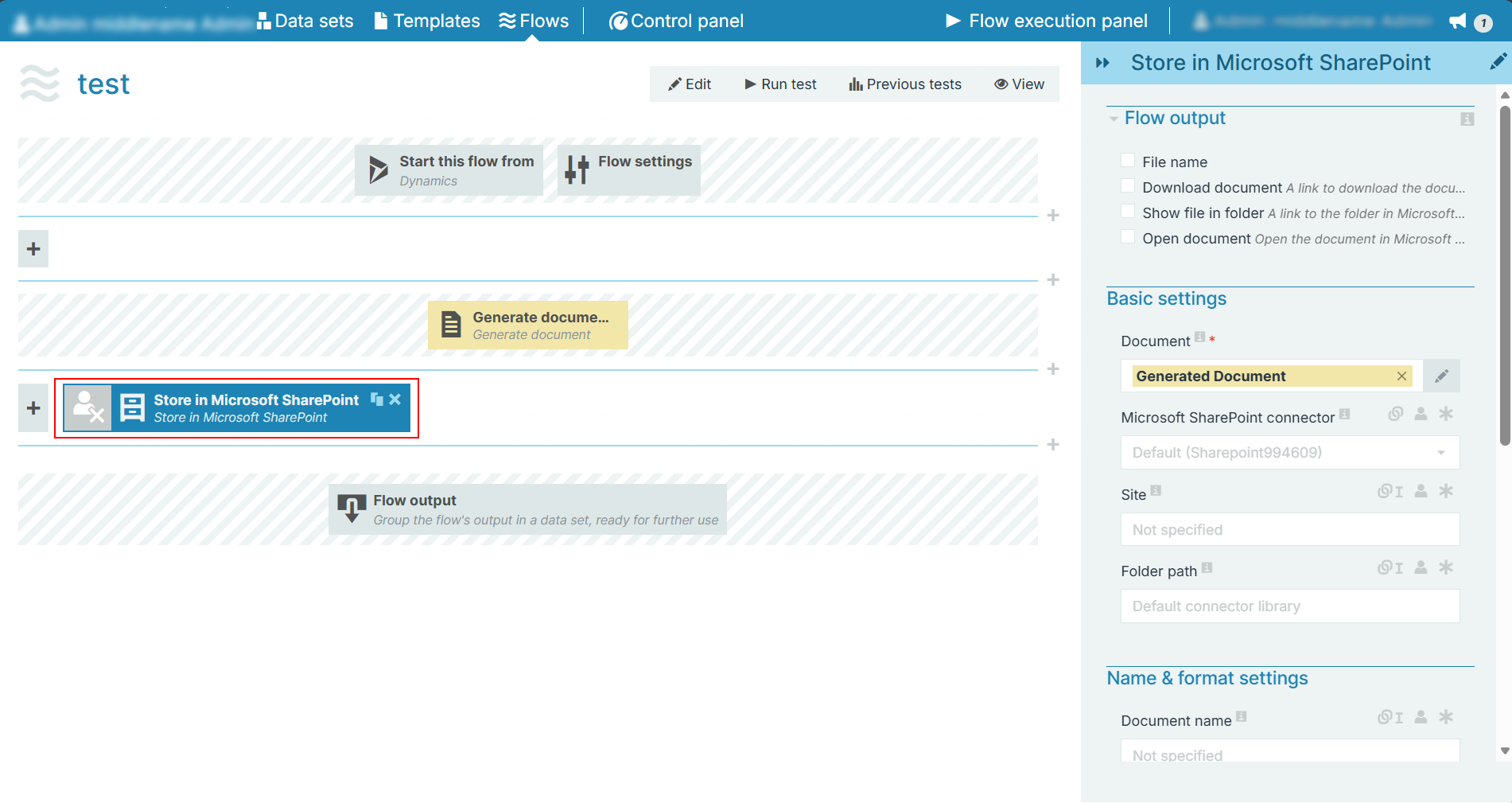
Task: Click the asterisk icon in the Document name row
Action: tap(1446, 717)
